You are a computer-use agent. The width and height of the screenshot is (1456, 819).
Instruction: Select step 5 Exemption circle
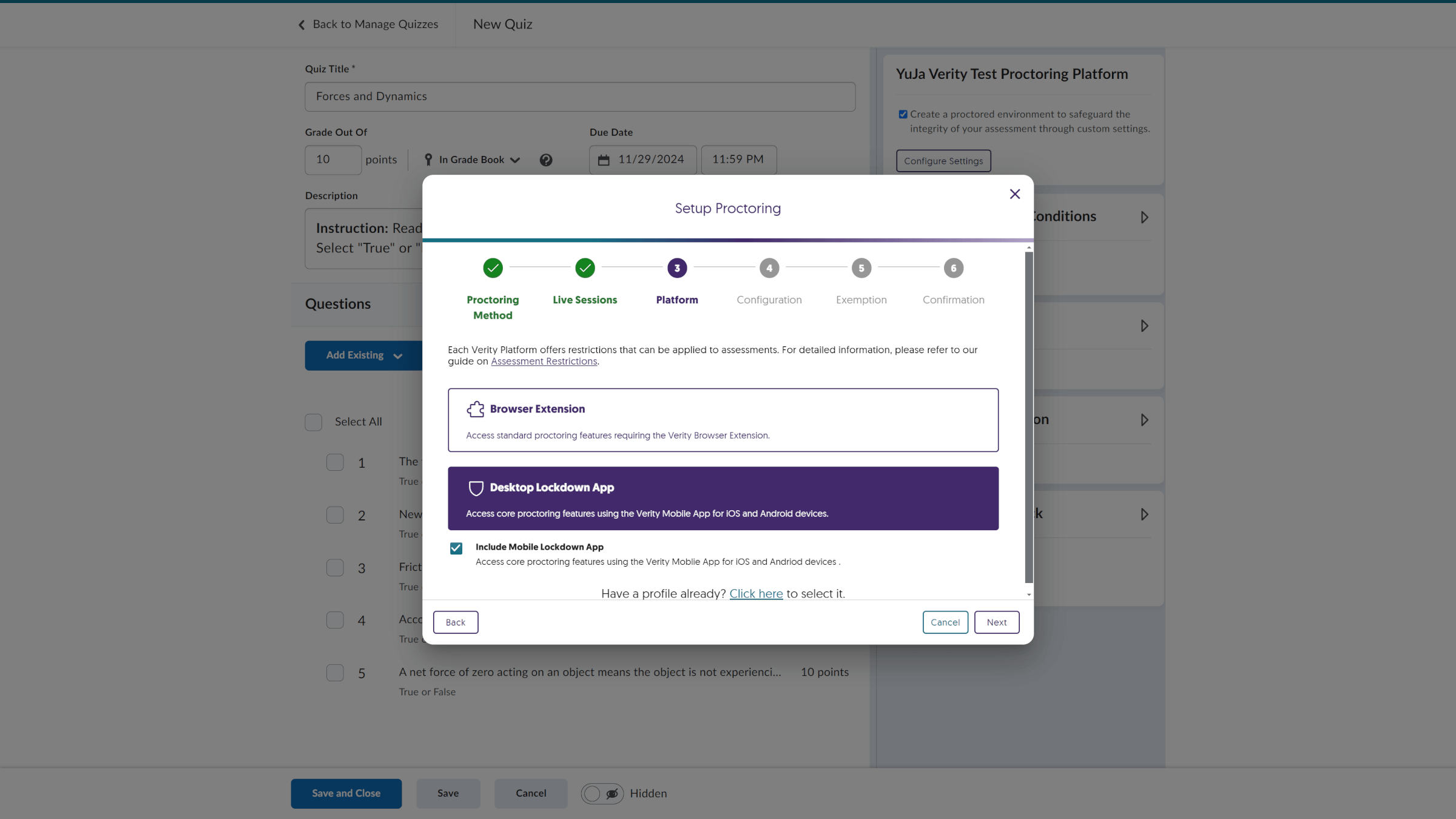pyautogui.click(x=861, y=268)
